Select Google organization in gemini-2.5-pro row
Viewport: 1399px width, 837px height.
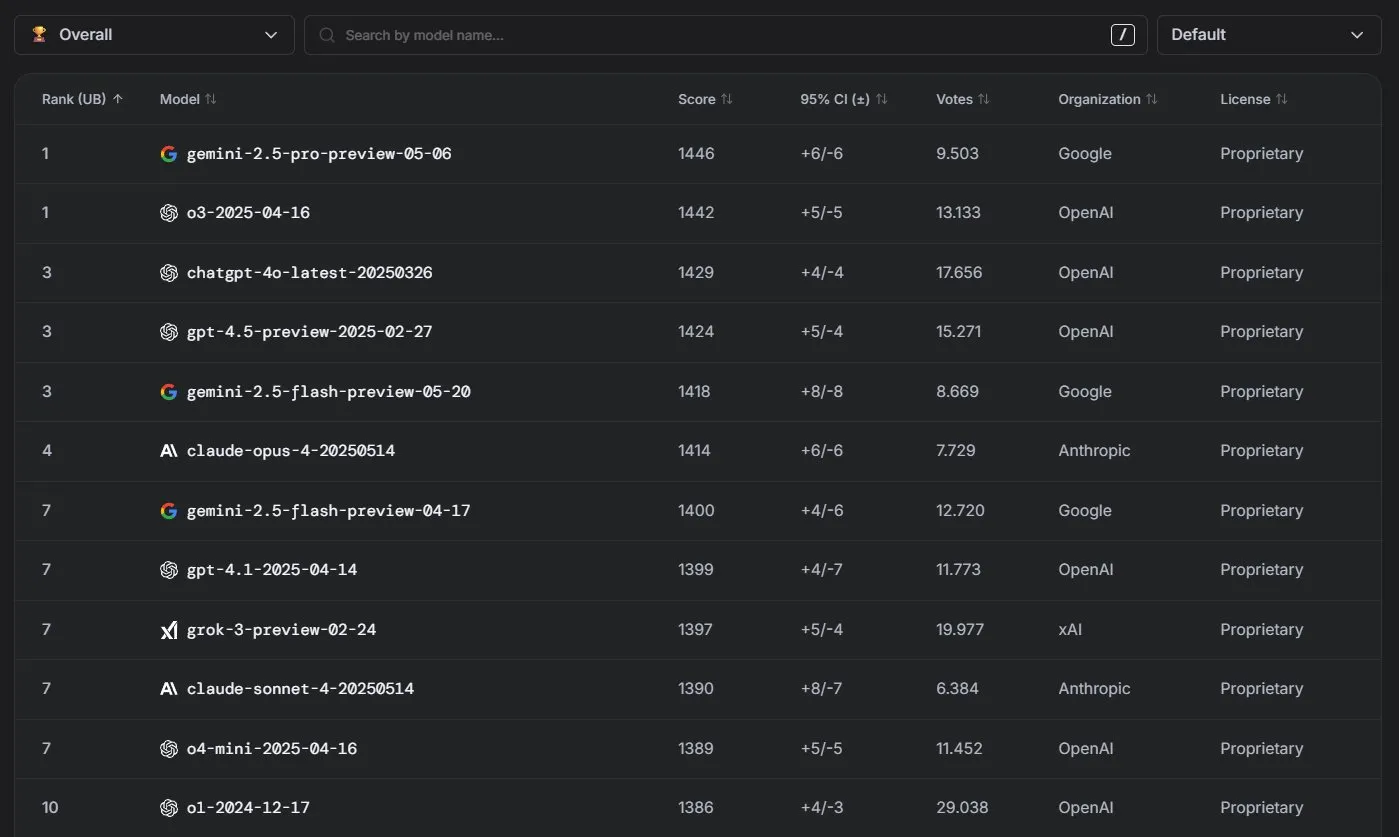(1085, 154)
